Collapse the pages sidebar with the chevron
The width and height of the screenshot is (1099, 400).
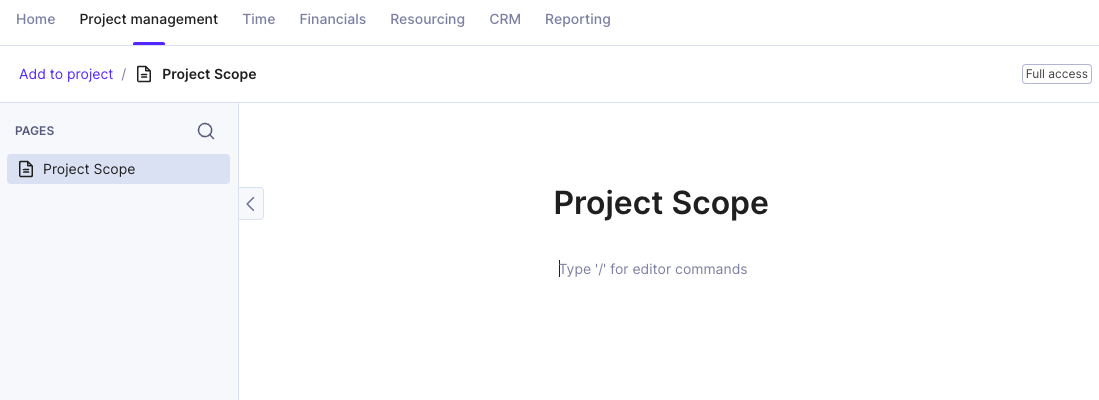251,203
